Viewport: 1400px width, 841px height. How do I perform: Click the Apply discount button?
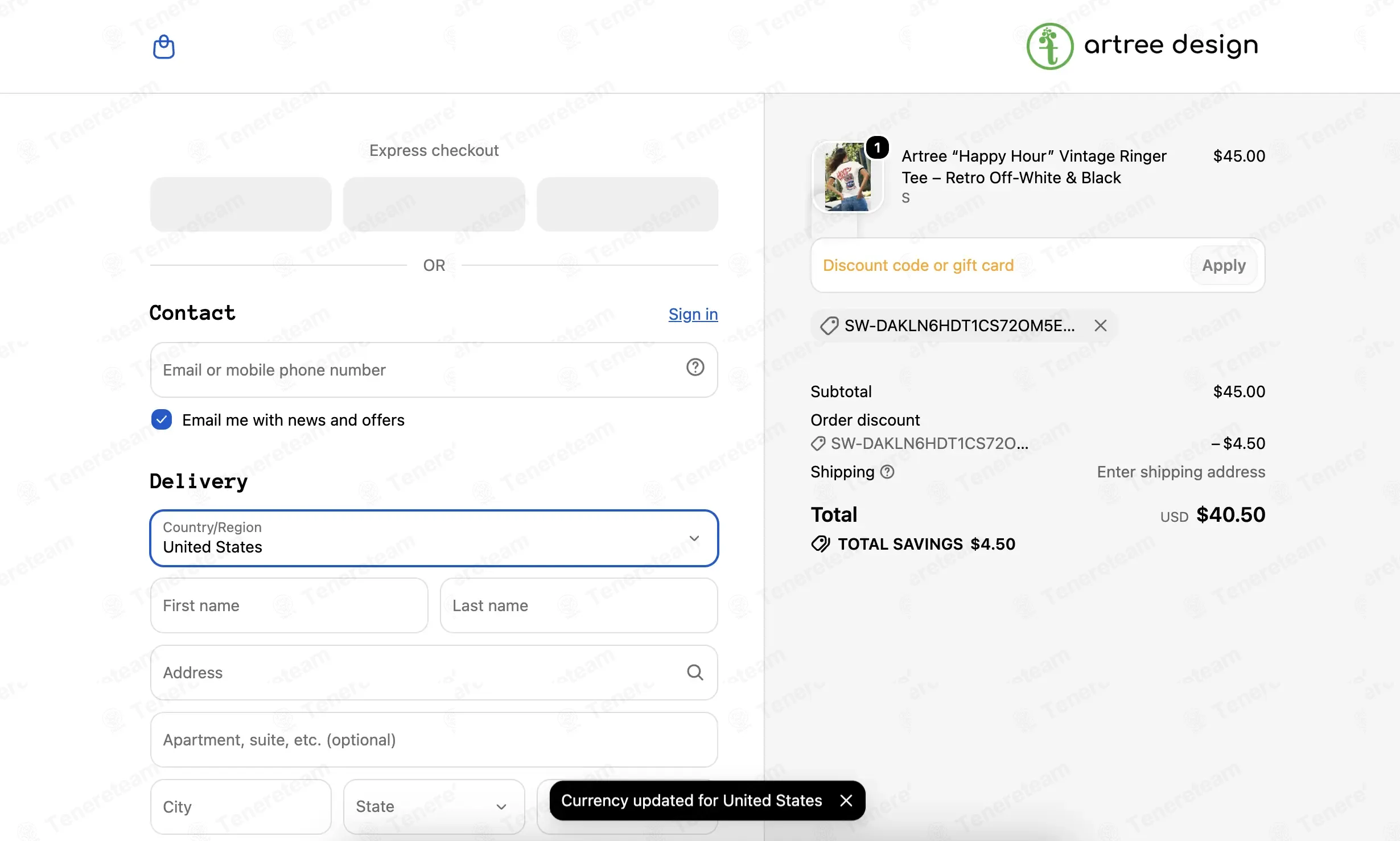pos(1224,265)
